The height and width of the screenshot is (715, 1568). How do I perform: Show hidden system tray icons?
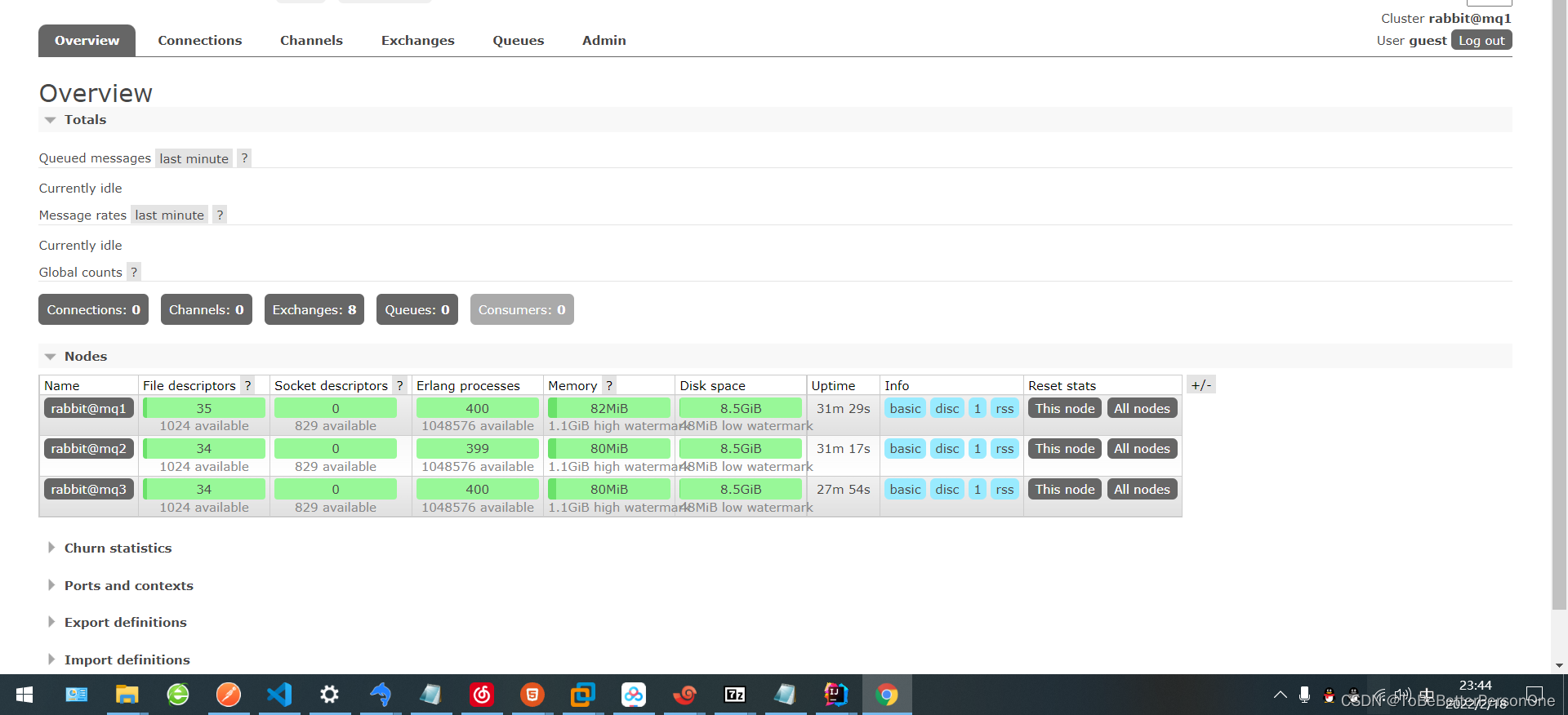tap(1281, 695)
